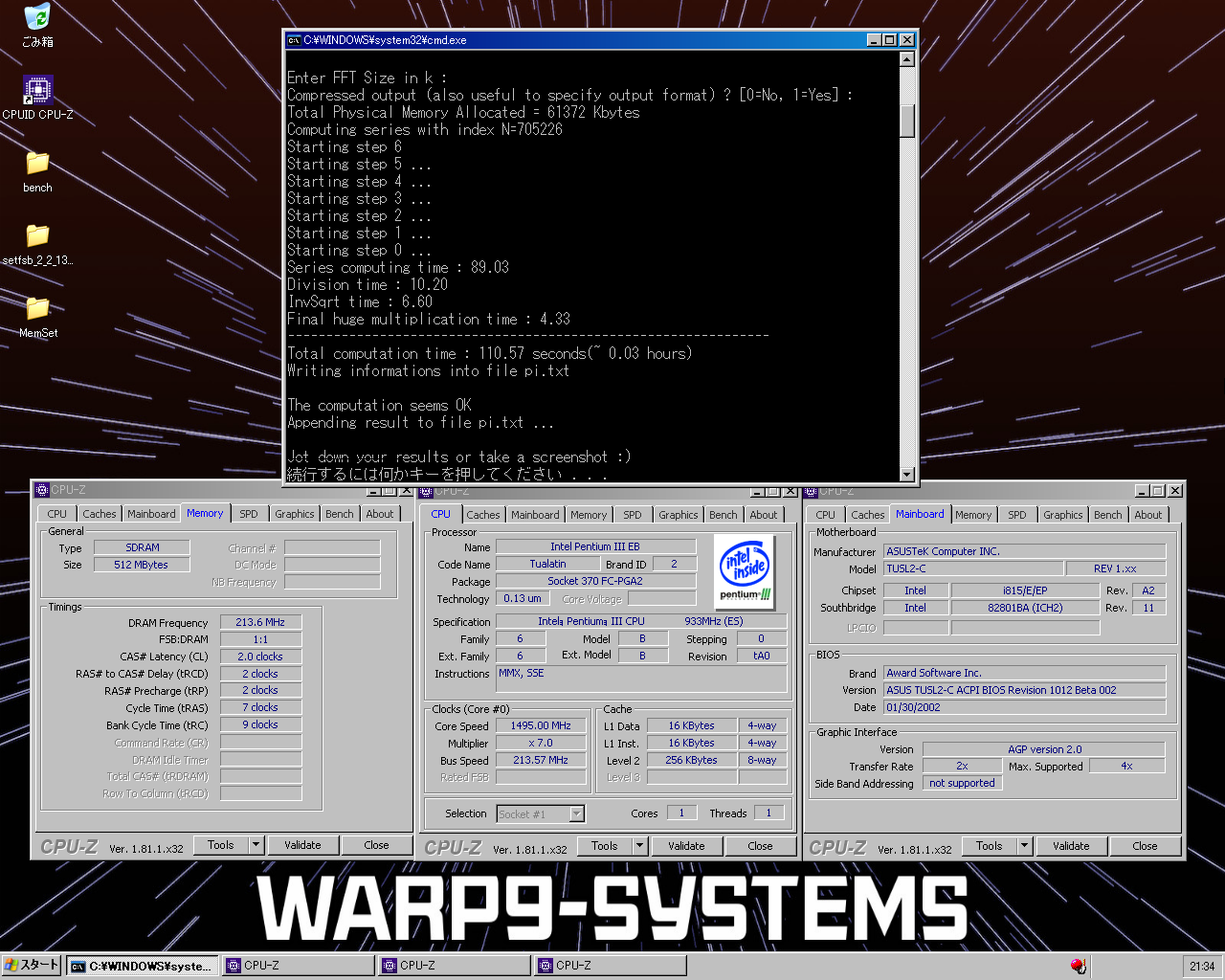Click Tools button in Mainboard CPU-Z window
Image resolution: width=1225 pixels, height=980 pixels.
tap(990, 846)
